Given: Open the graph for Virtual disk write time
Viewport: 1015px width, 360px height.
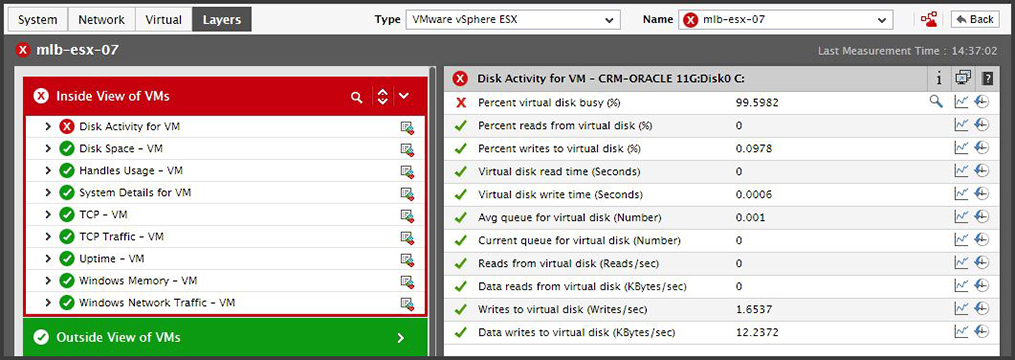Looking at the screenshot, I should [x=961, y=194].
